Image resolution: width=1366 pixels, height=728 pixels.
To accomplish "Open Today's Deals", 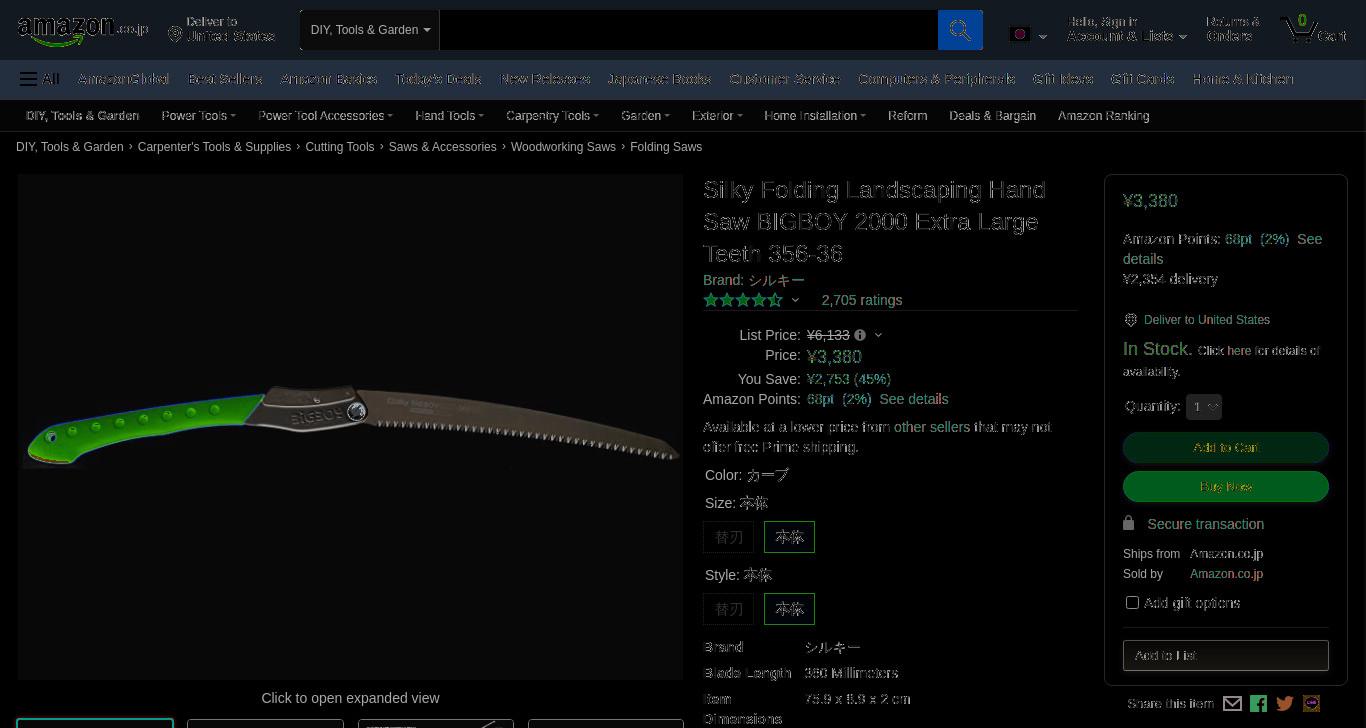I will click(438, 79).
